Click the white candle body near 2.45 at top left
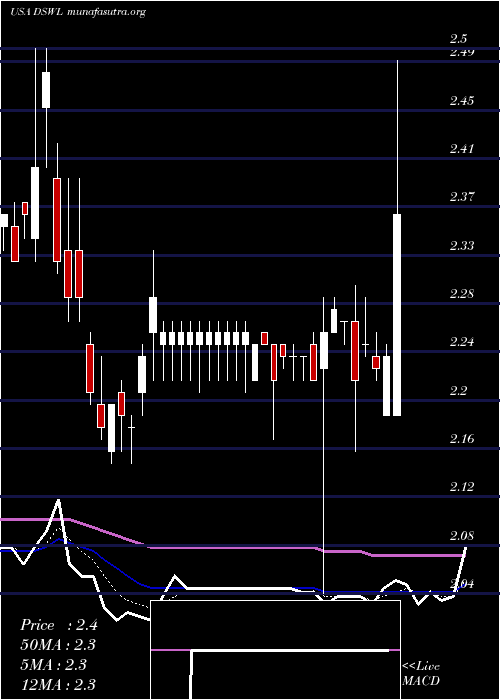The width and height of the screenshot is (500, 700). pos(46,90)
